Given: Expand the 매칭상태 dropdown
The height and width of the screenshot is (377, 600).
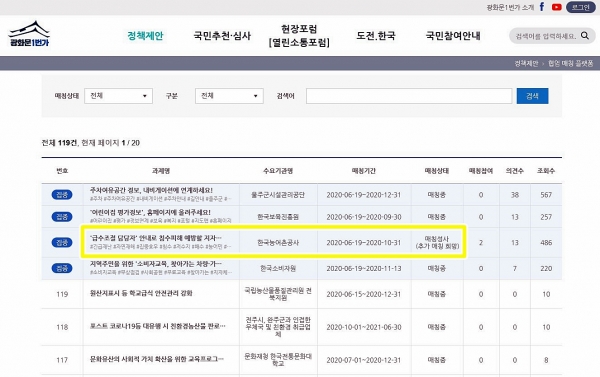Looking at the screenshot, I should click(118, 96).
